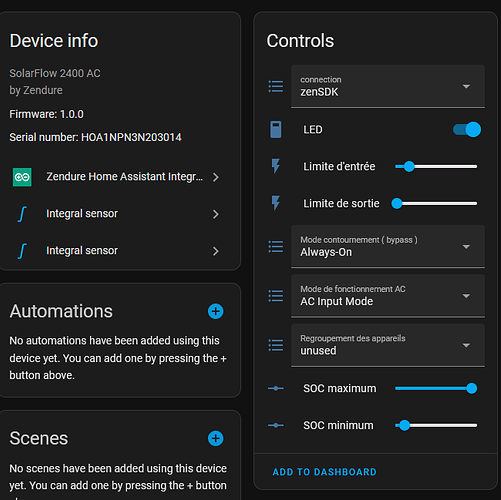Image resolution: width=501 pixels, height=500 pixels.
Task: Click the list icon beside connection dropdown
Action: pyautogui.click(x=276, y=86)
